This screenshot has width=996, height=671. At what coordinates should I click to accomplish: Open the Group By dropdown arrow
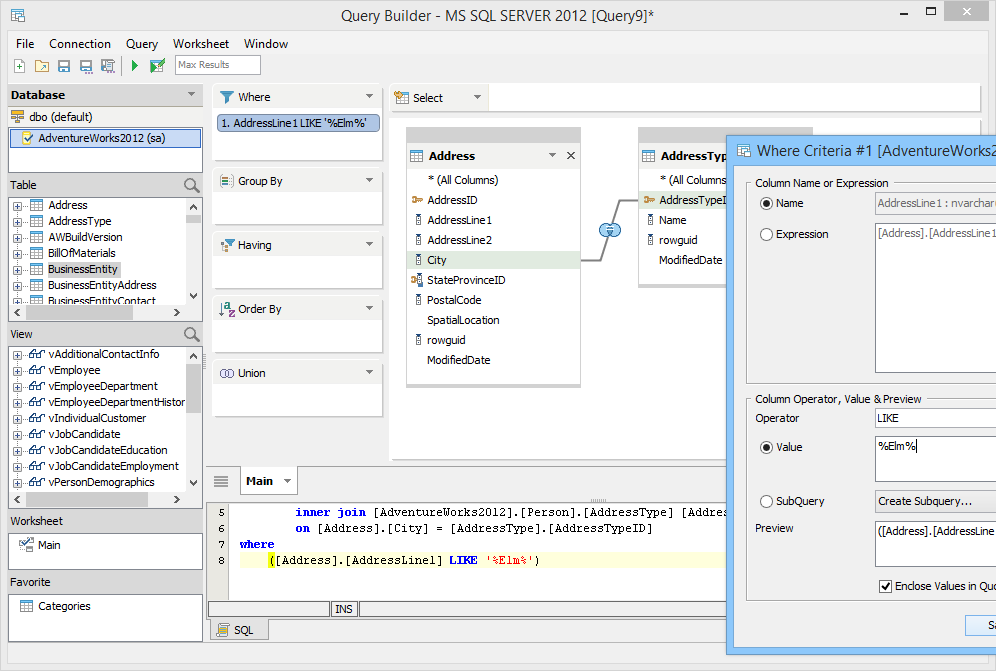tap(369, 180)
